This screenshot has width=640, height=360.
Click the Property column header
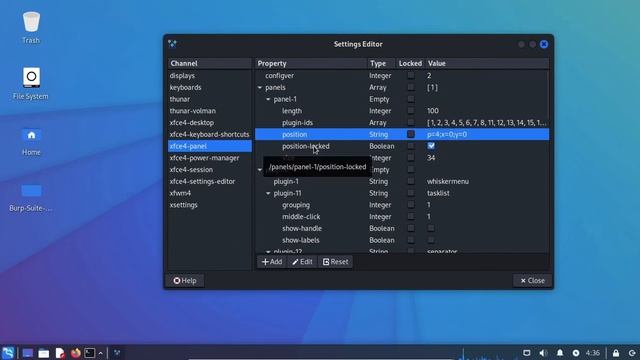(x=311, y=63)
